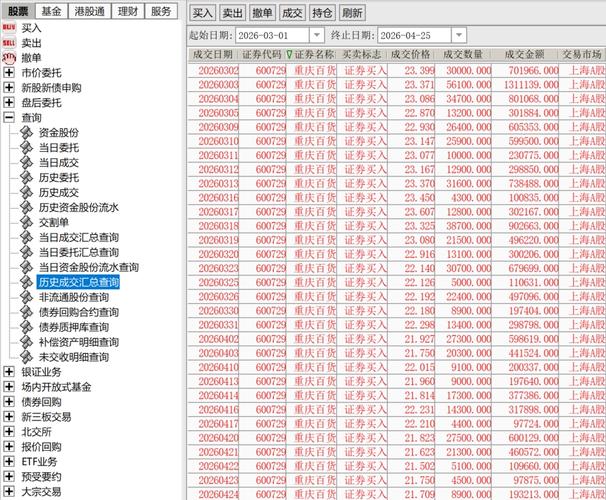
Task: Select the 20260424 trade row date
Action: click(218, 494)
